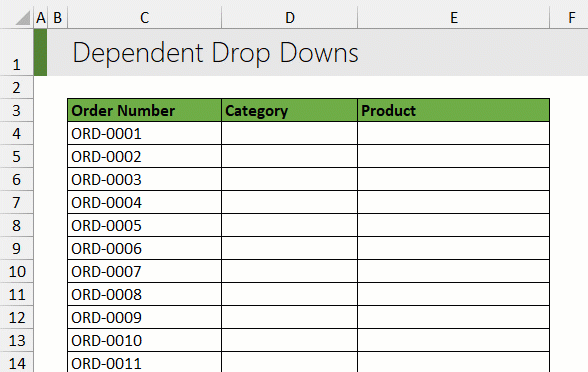The image size is (588, 372).
Task: Click the Product cell for ORD-0010
Action: [x=454, y=340]
